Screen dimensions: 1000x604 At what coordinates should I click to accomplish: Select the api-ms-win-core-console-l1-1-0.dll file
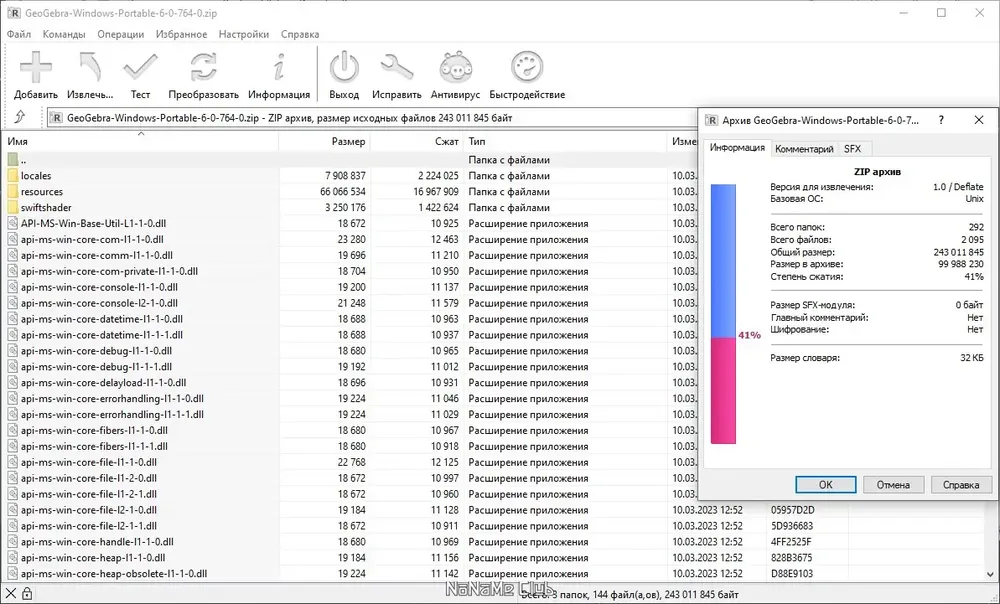(x=99, y=287)
